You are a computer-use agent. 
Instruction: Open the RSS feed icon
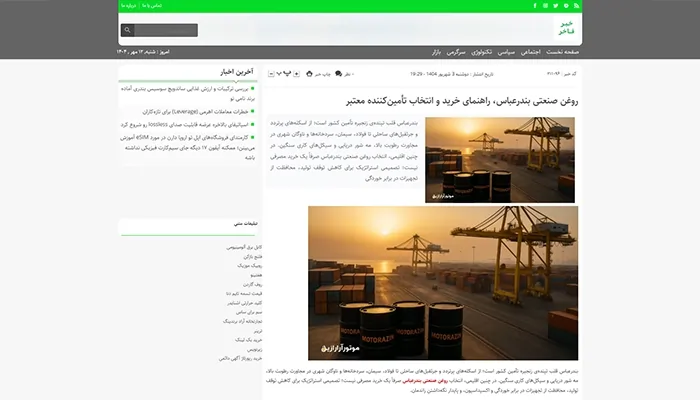576,6
